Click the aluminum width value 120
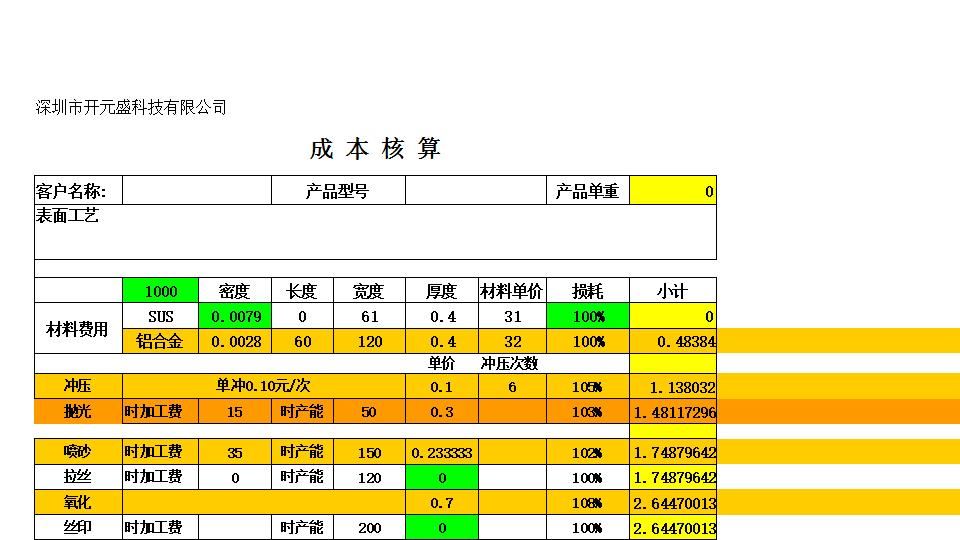The image size is (960, 540). click(369, 341)
